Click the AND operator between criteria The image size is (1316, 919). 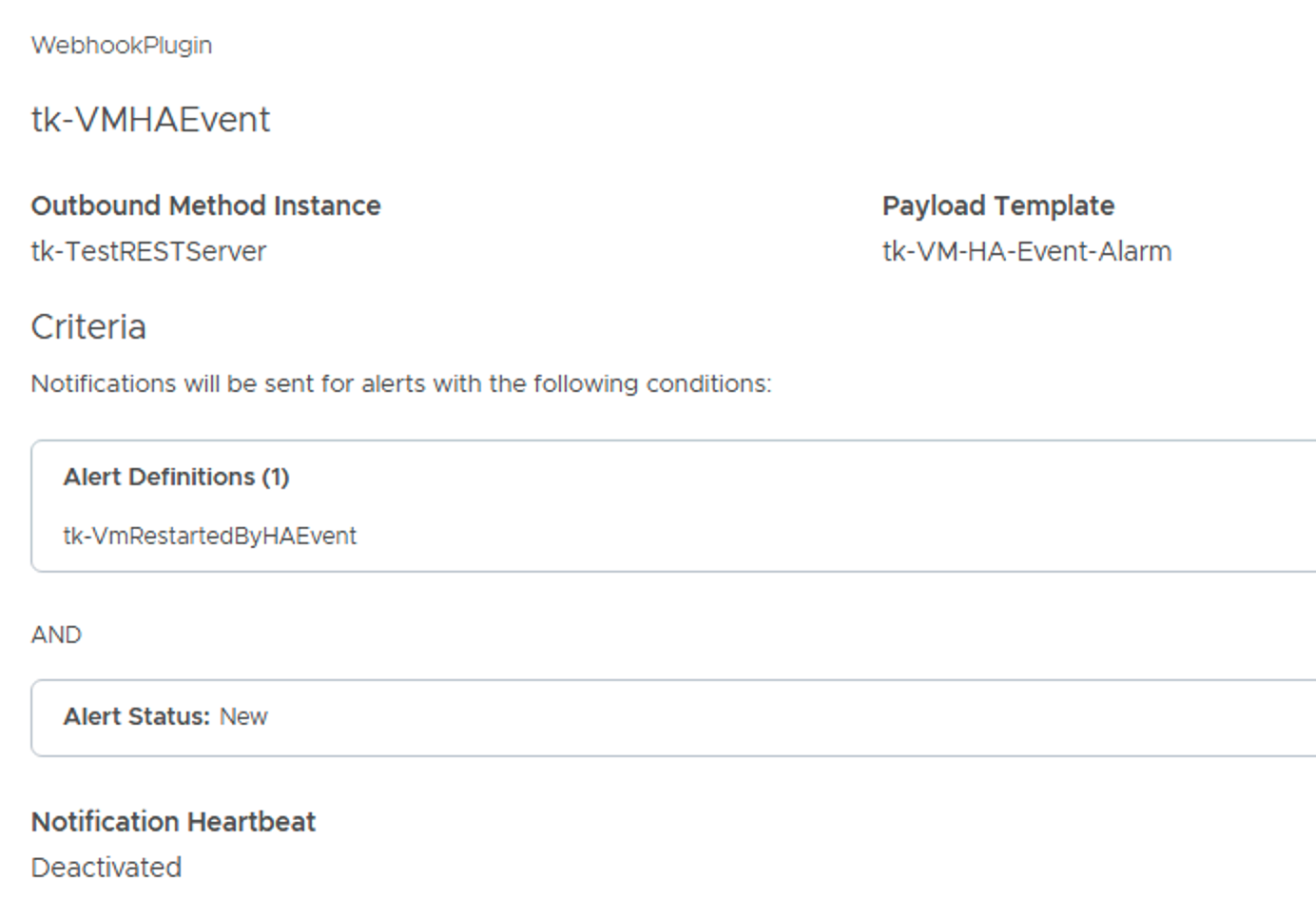pos(56,635)
